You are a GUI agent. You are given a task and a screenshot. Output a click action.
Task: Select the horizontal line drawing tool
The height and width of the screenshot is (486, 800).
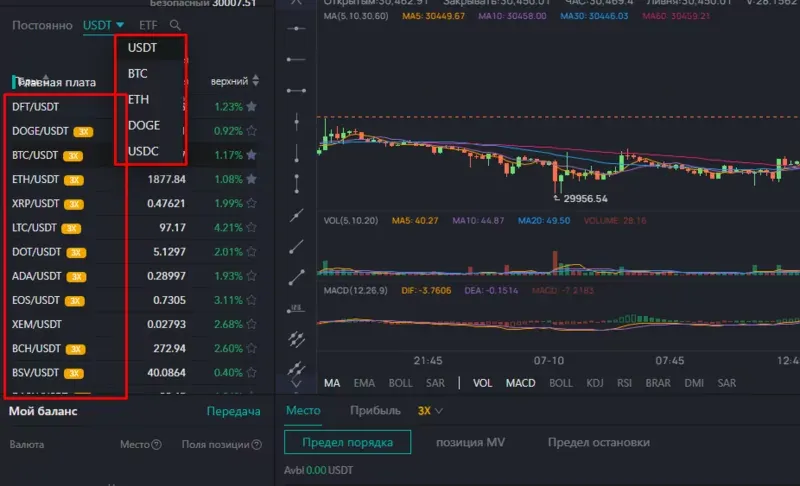pyautogui.click(x=296, y=29)
